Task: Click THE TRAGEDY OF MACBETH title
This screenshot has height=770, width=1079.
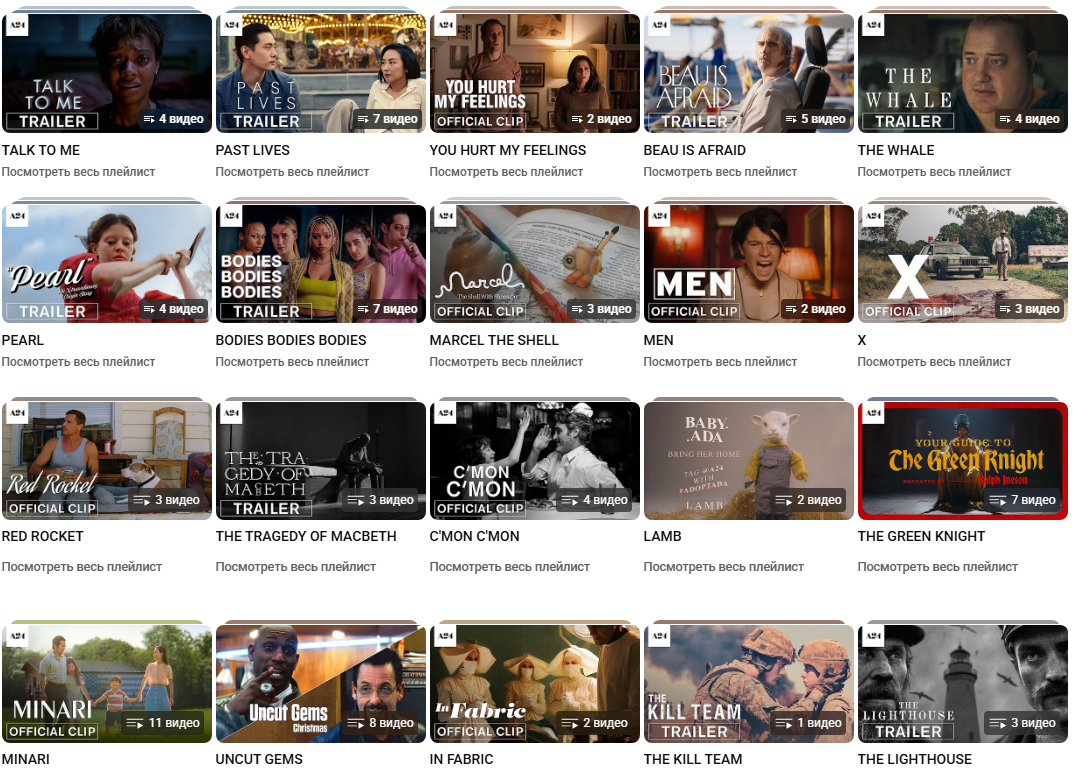Action: 306,536
